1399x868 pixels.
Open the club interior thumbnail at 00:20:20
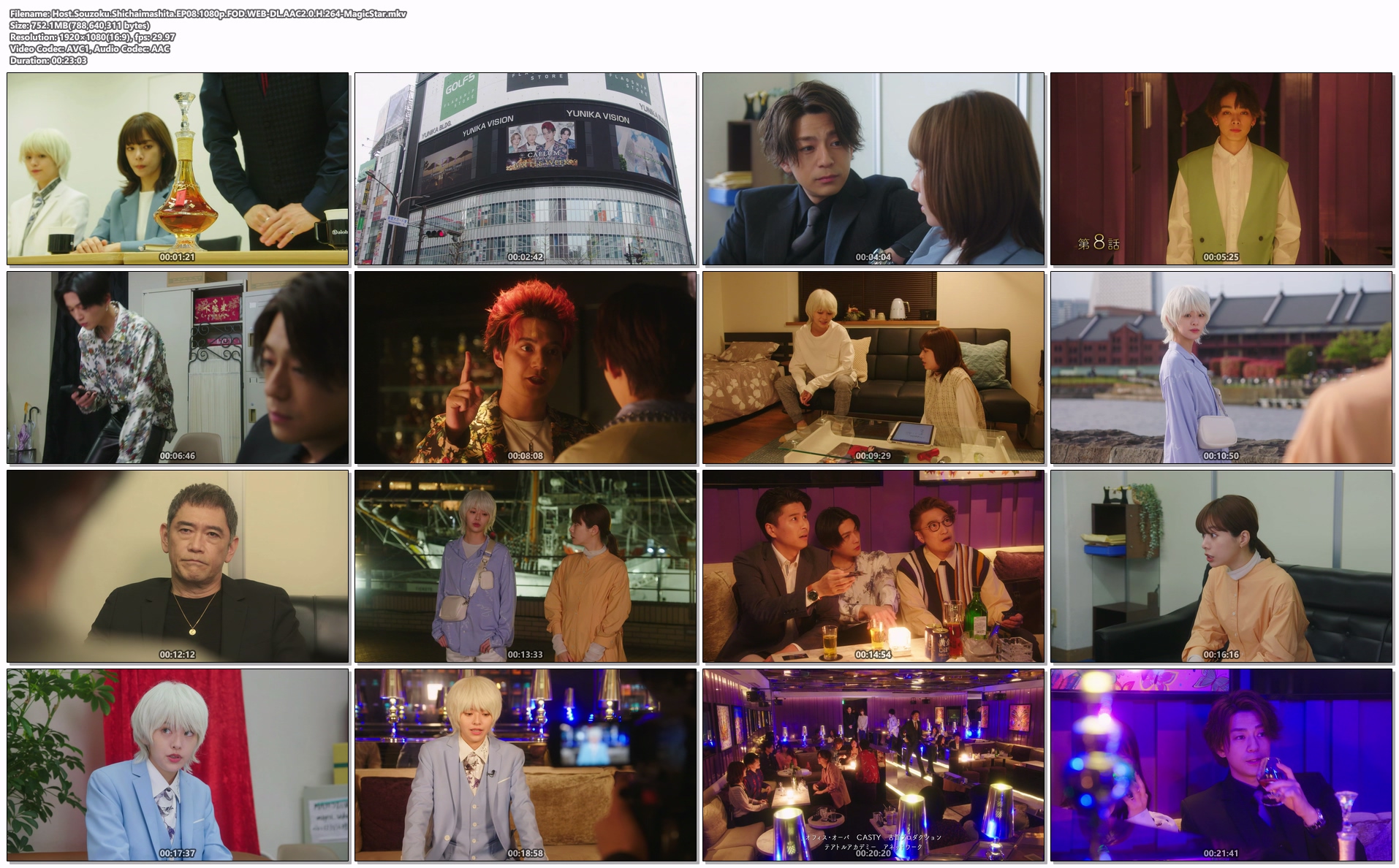coord(873,765)
